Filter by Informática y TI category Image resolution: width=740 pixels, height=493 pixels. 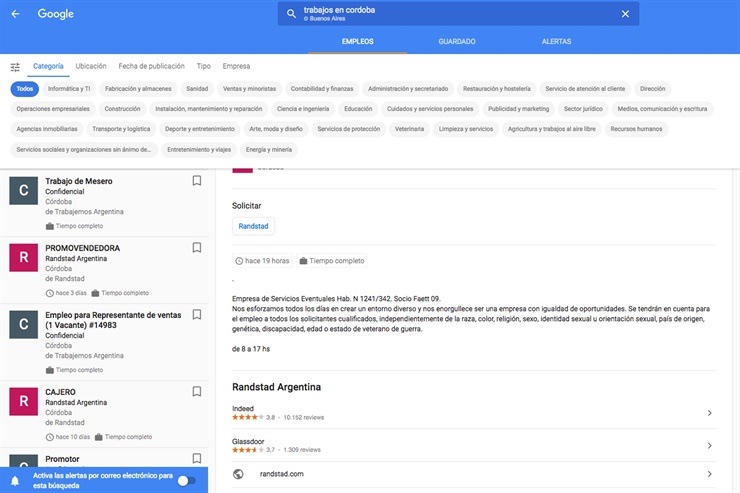pos(69,89)
